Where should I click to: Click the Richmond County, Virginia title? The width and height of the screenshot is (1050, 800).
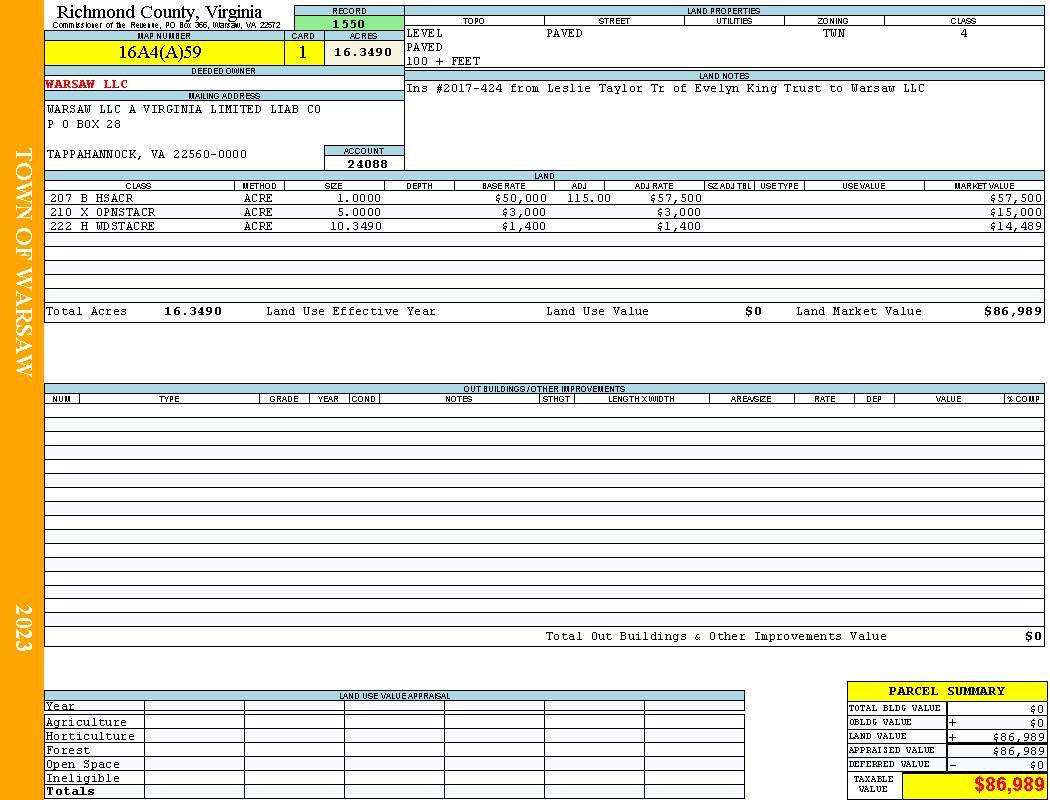pyautogui.click(x=159, y=12)
